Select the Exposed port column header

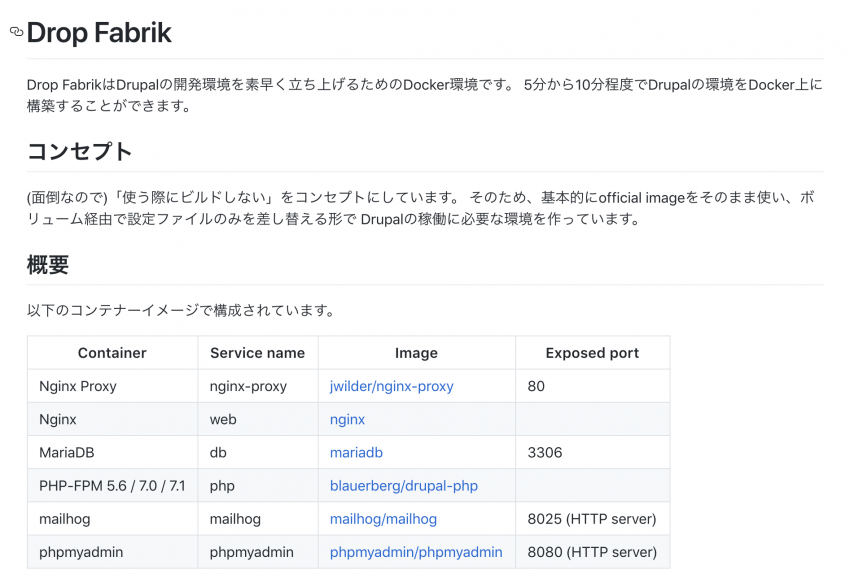[592, 352]
